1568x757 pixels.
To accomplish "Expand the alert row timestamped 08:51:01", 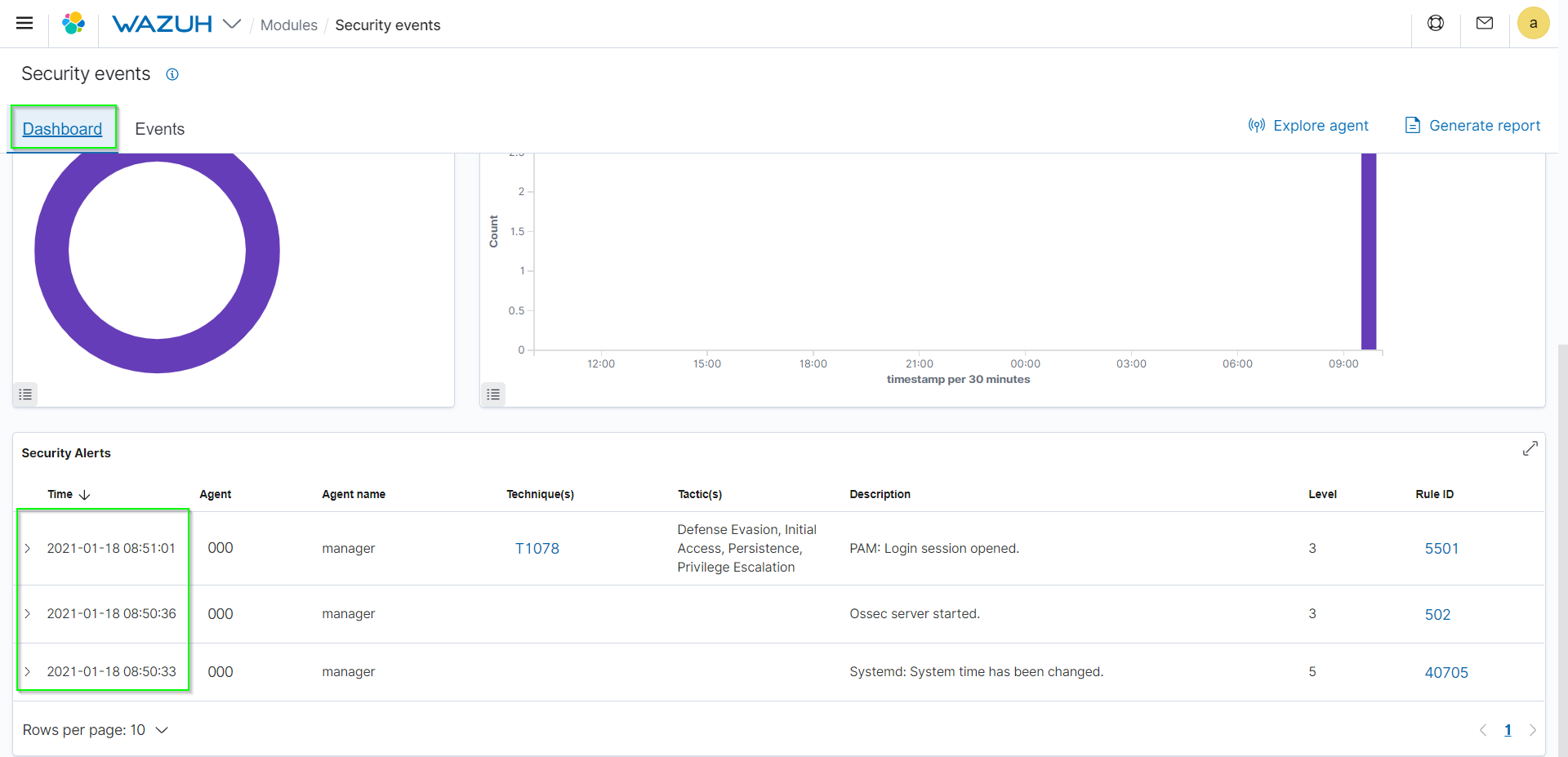I will tap(27, 548).
